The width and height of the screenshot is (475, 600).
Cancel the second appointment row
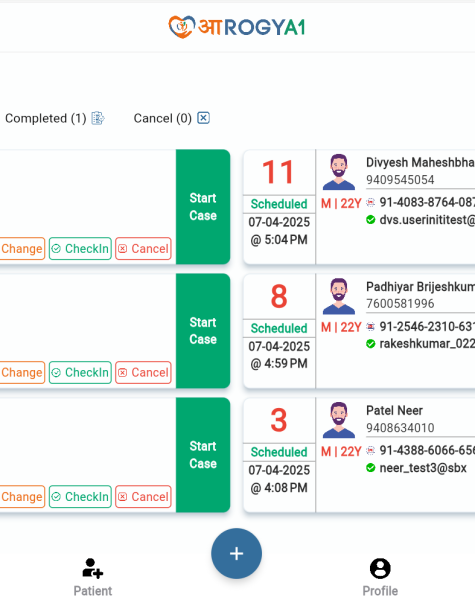(x=143, y=372)
